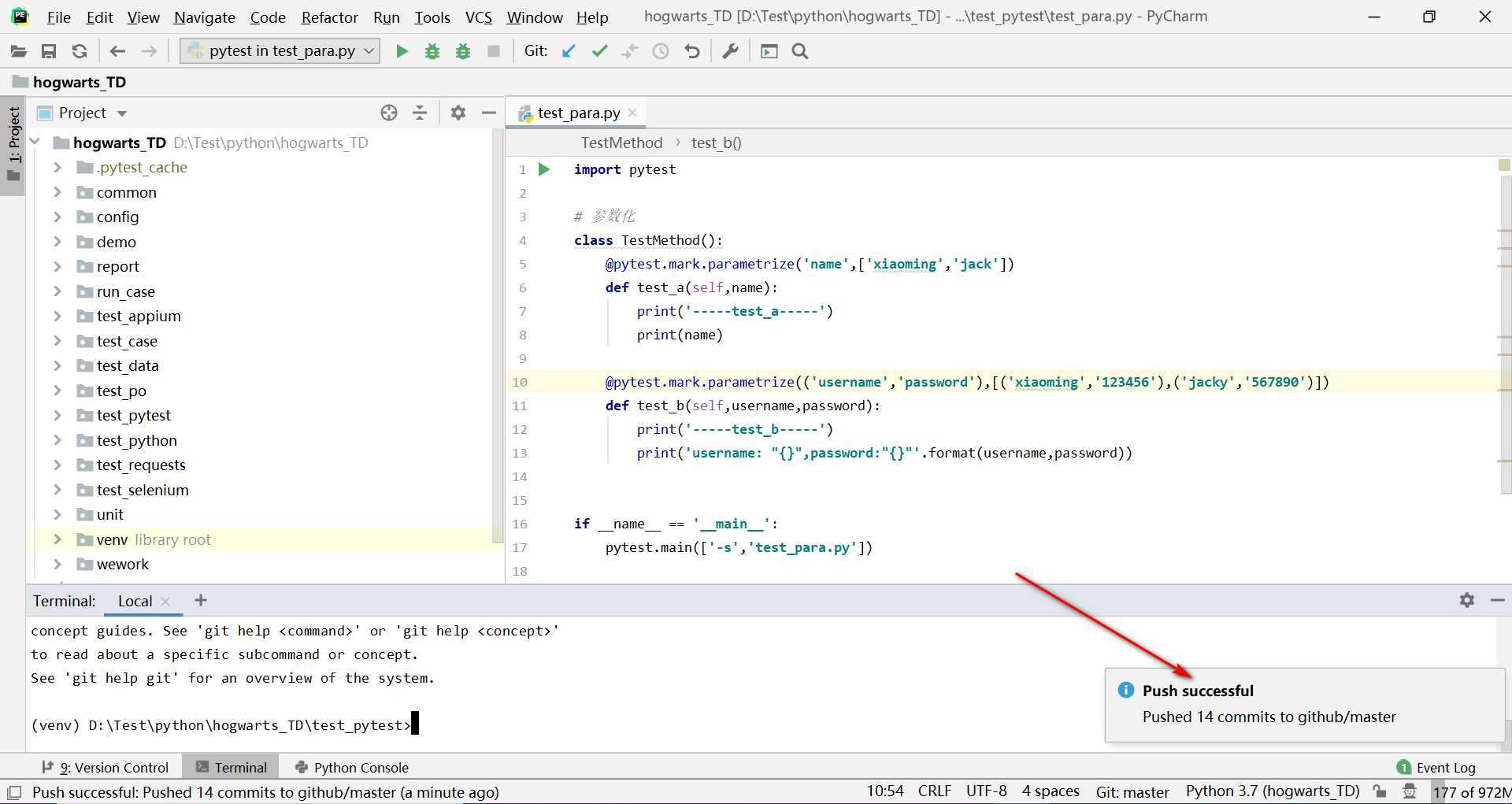Collapse the hogwarts_TD root folder
This screenshot has height=804, width=1512.
coord(35,143)
